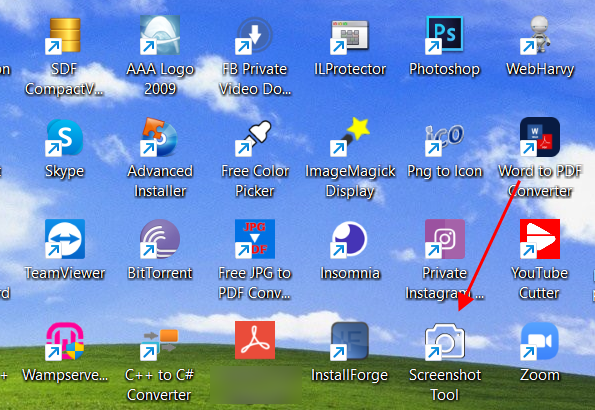Click the "BitTorrent" label text
Screen dimensions: 595x410
[x=160, y=273]
